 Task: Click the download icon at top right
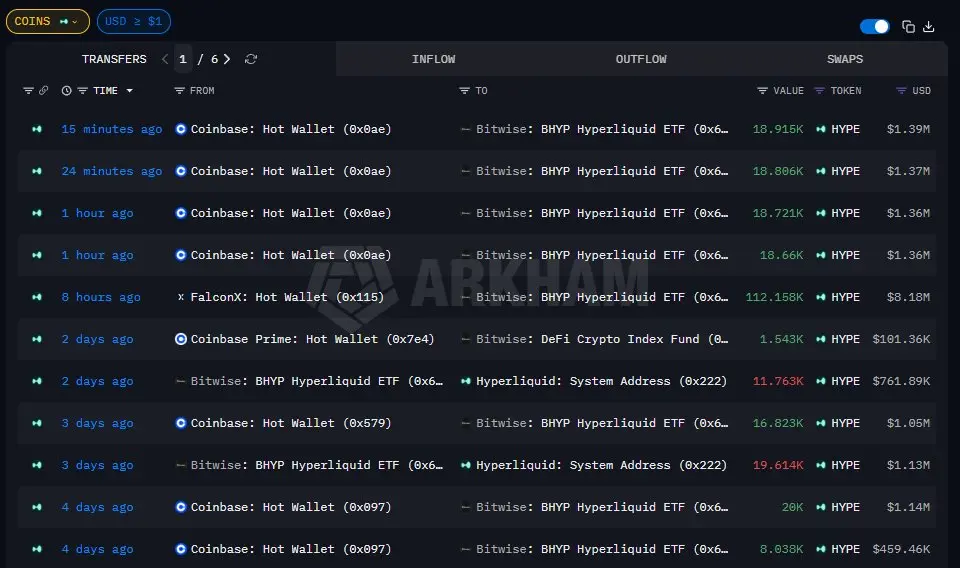(x=929, y=26)
